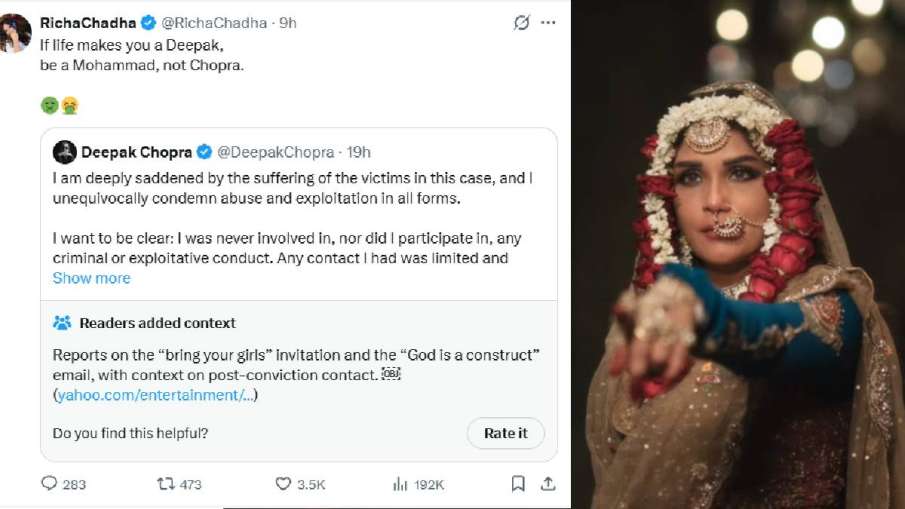Open the yahoo.com/entertainment link
905x509 pixels.
coord(155,395)
